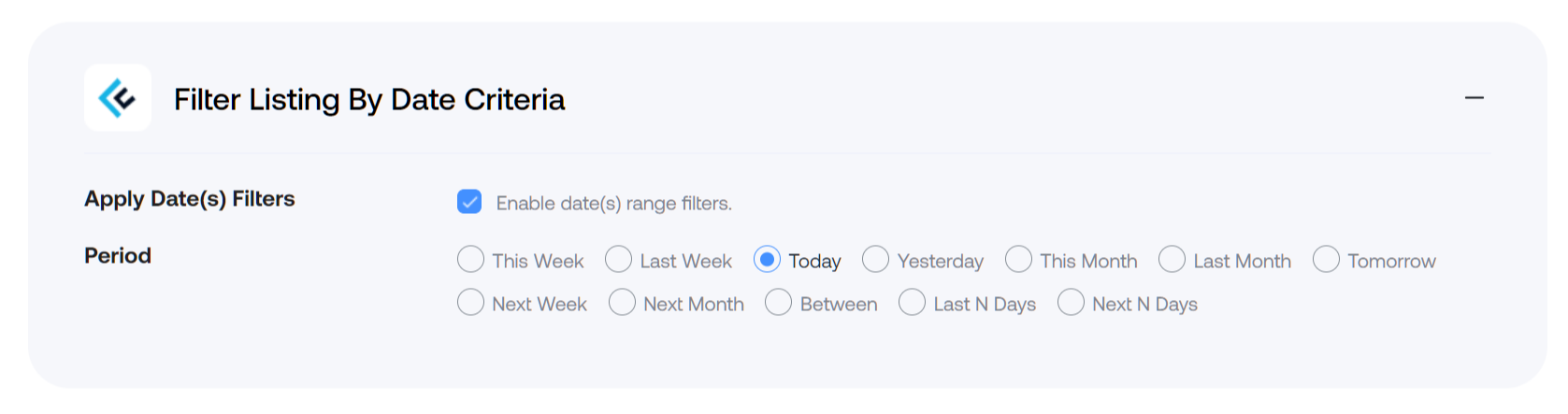Select the Next Month radio button
Viewport: 1568px width, 414px height.
622,302
